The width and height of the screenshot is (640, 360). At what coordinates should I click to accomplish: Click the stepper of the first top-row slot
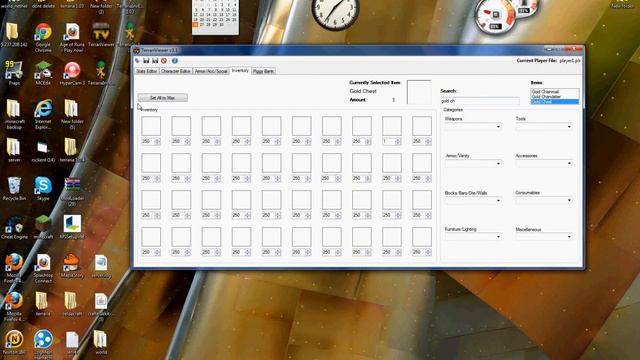(x=158, y=142)
